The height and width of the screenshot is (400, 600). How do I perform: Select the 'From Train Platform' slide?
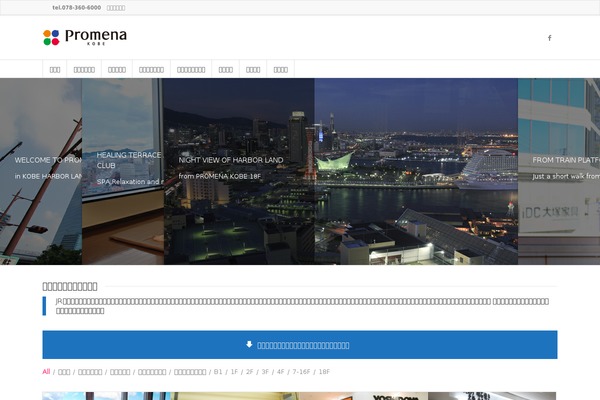pyautogui.click(x=559, y=171)
